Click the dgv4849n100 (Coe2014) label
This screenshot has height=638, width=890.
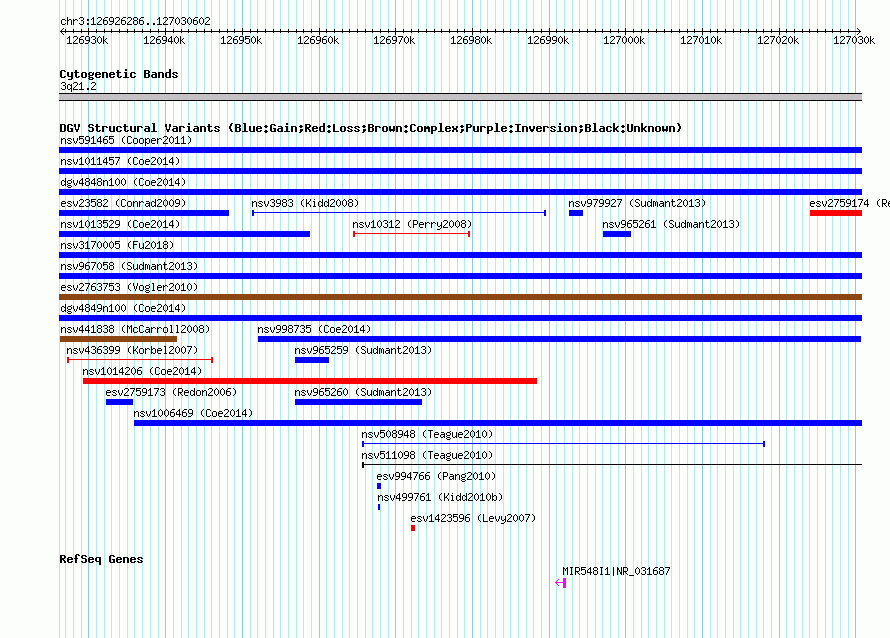coord(123,308)
